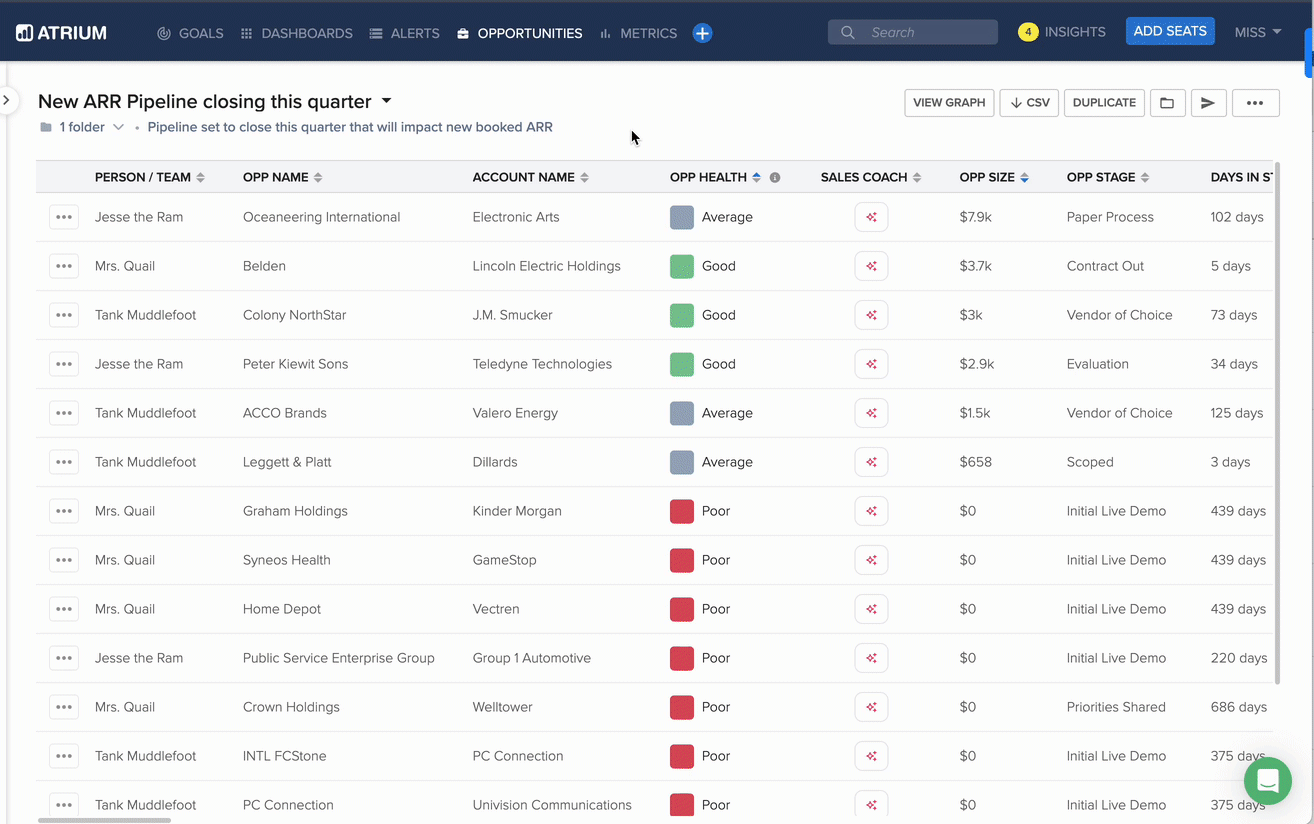The image size is (1314, 824).
Task: Click the vertical table scrollbar
Action: (1276, 422)
